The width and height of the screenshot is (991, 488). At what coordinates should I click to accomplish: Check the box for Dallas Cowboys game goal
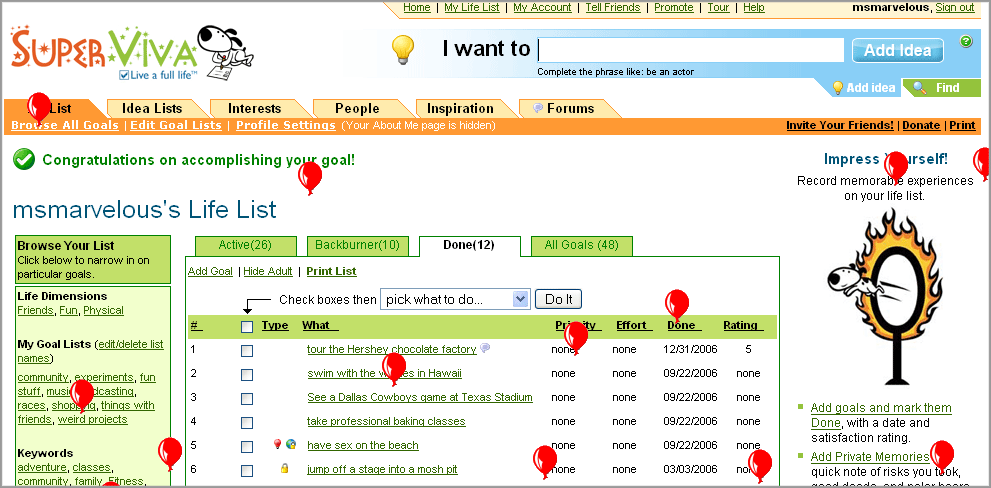pyautogui.click(x=247, y=399)
